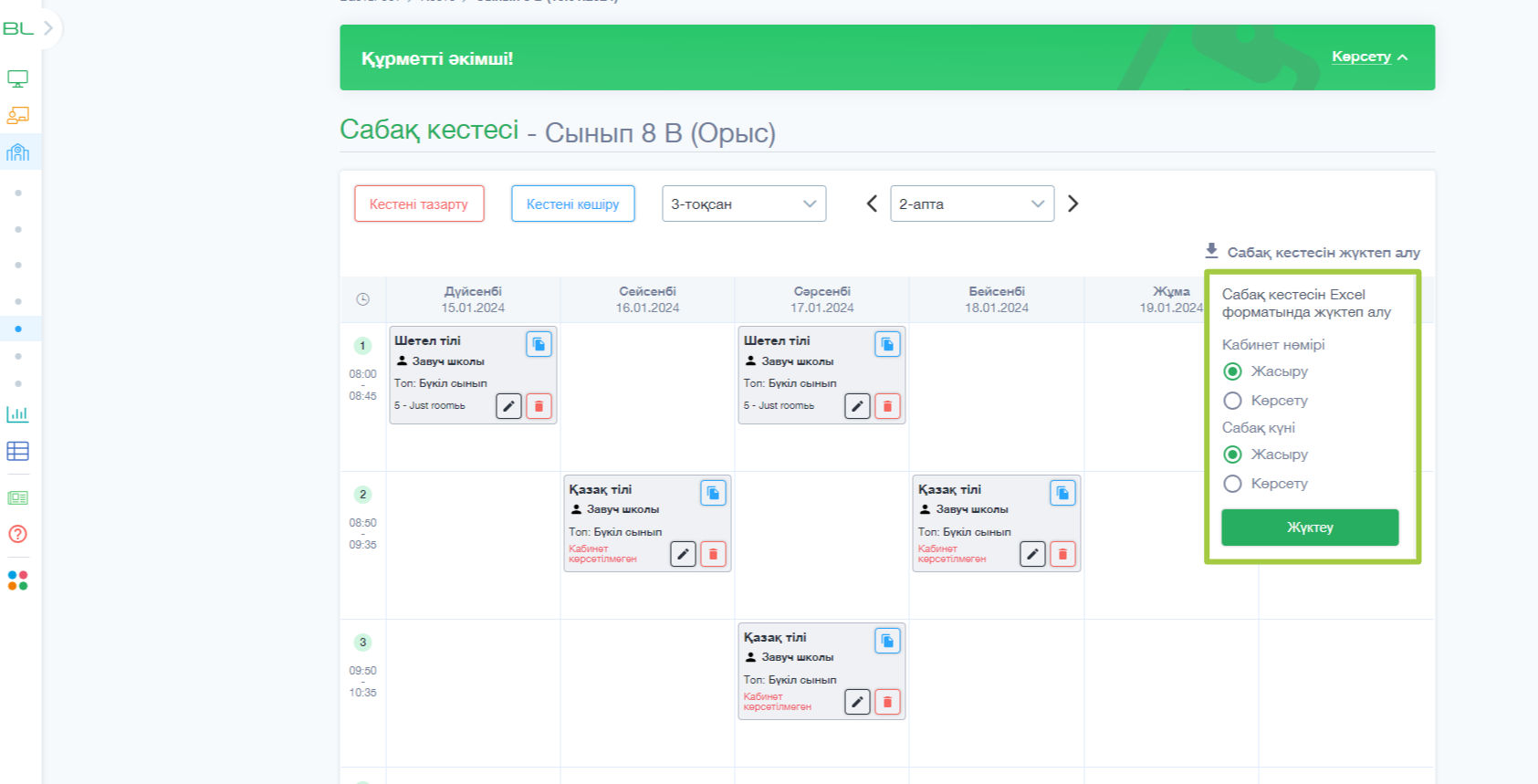Image resolution: width=1538 pixels, height=784 pixels.
Task: Open the 2-апта week dropdown
Action: tap(971, 204)
